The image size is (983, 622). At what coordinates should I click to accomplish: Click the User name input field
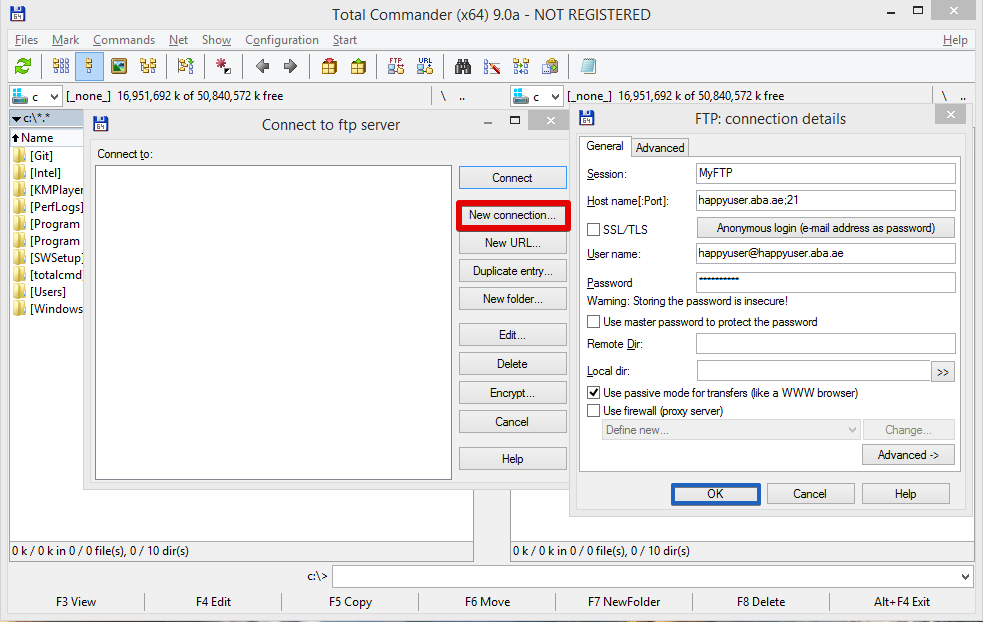[826, 253]
